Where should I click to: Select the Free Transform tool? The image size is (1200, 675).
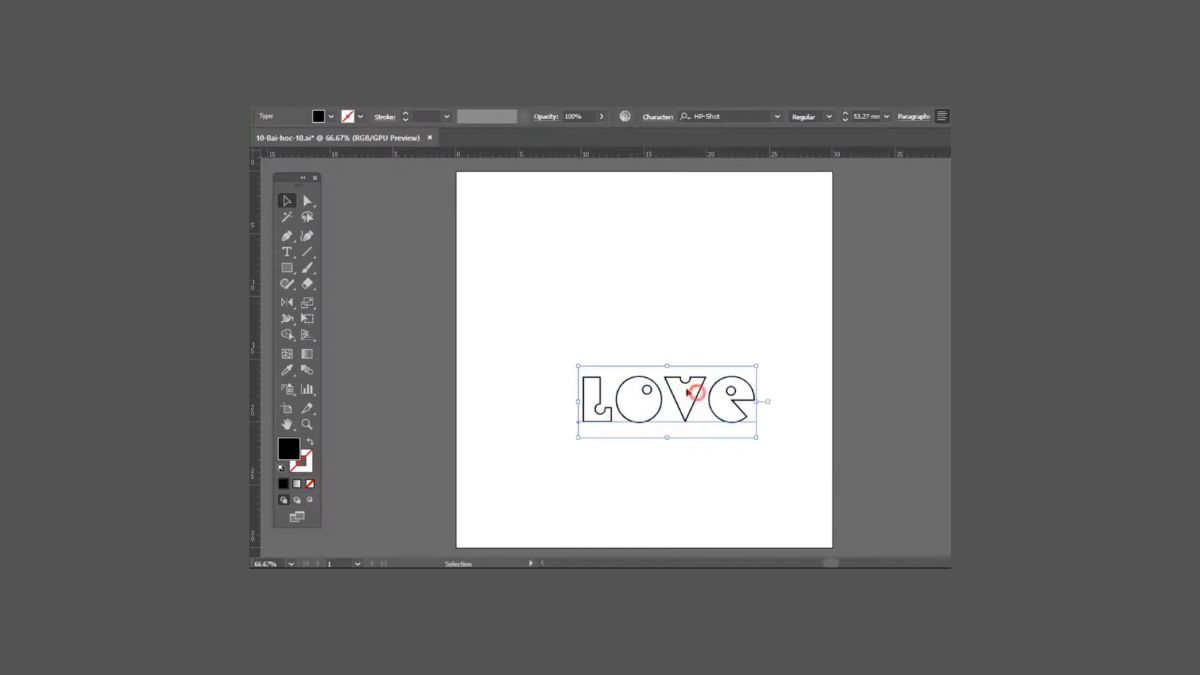click(307, 319)
